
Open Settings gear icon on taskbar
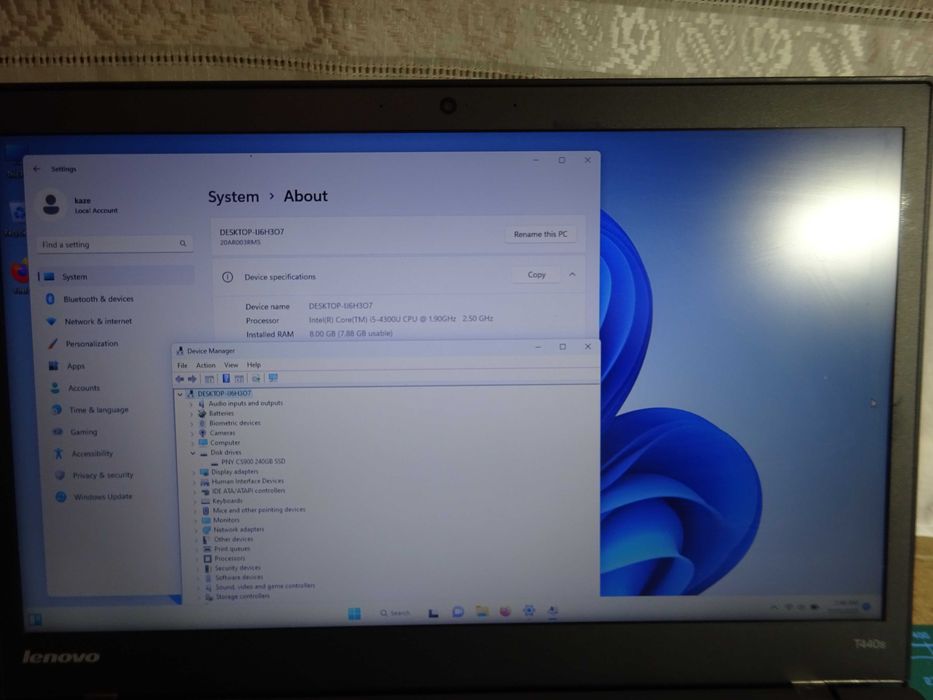(529, 610)
